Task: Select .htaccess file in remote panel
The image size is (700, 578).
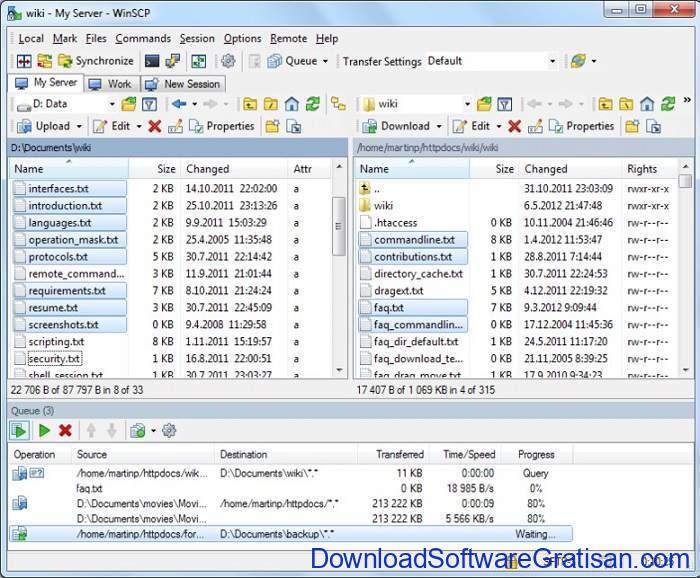Action: tap(396, 223)
